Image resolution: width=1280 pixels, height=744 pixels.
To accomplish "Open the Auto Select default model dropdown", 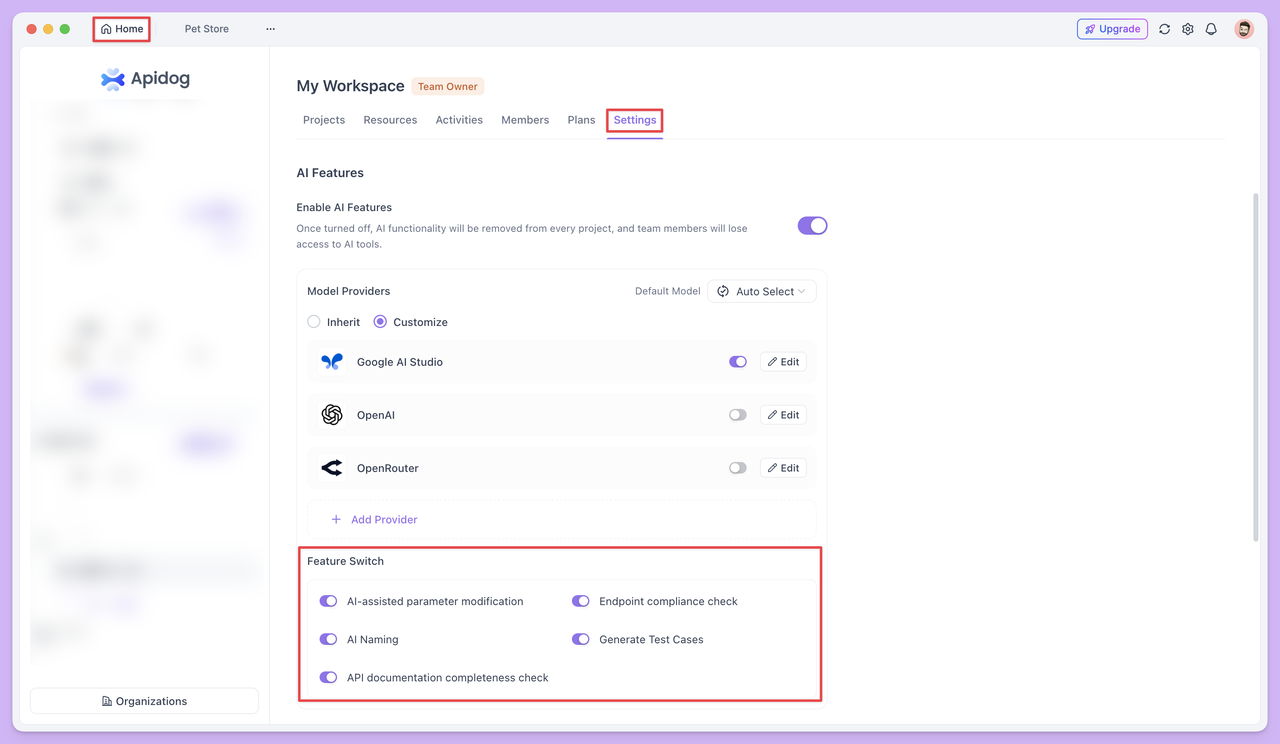I will tap(761, 291).
